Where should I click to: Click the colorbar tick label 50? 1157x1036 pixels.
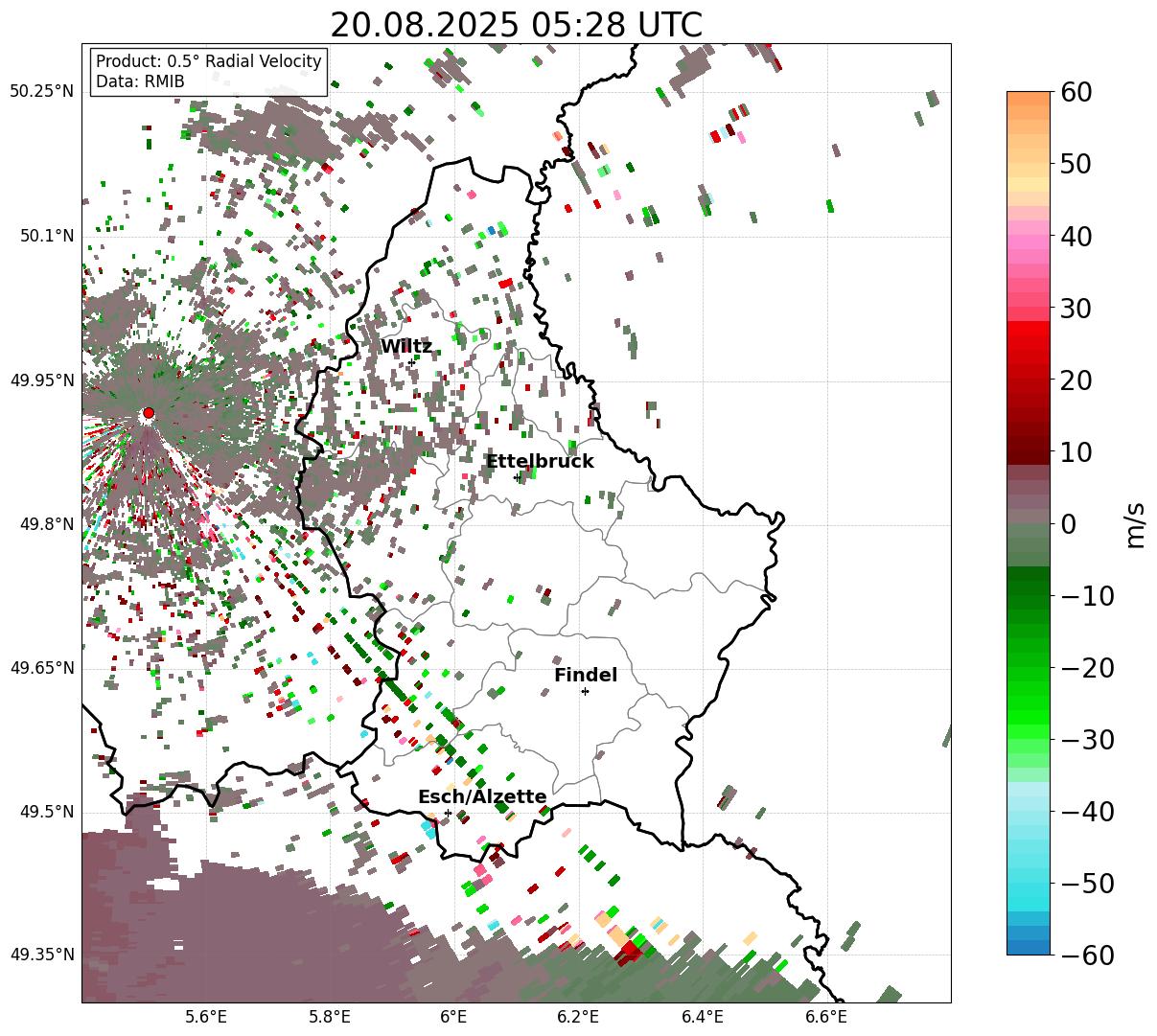click(x=1076, y=164)
